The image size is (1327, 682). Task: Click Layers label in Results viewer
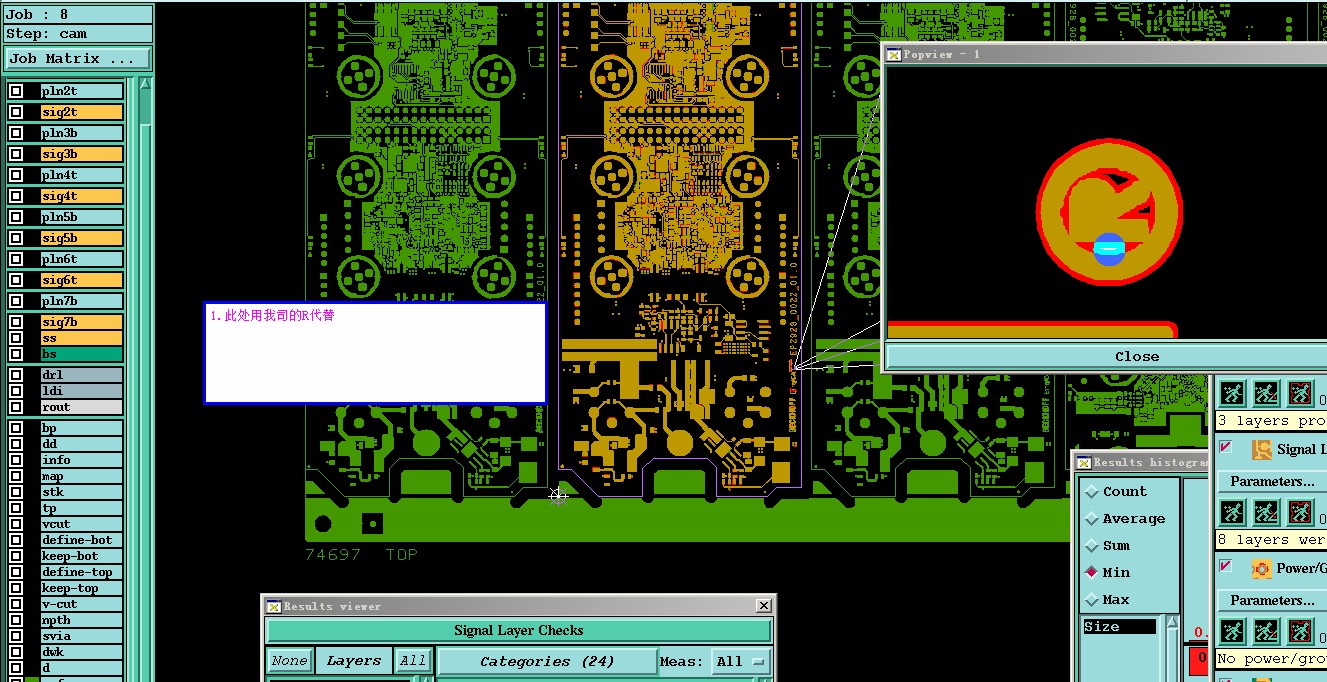[x=353, y=661]
